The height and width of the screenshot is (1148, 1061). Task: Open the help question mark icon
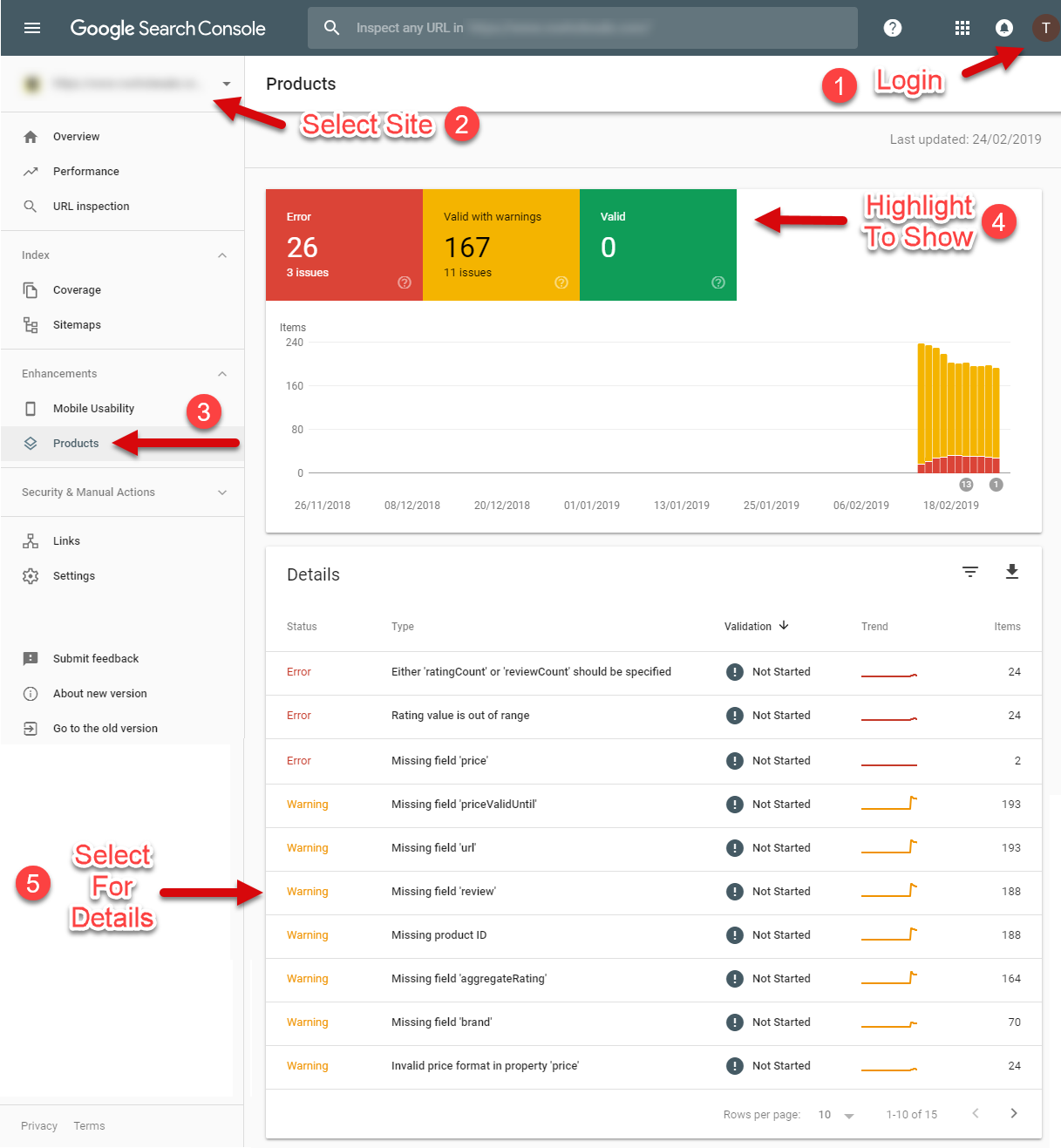(893, 28)
